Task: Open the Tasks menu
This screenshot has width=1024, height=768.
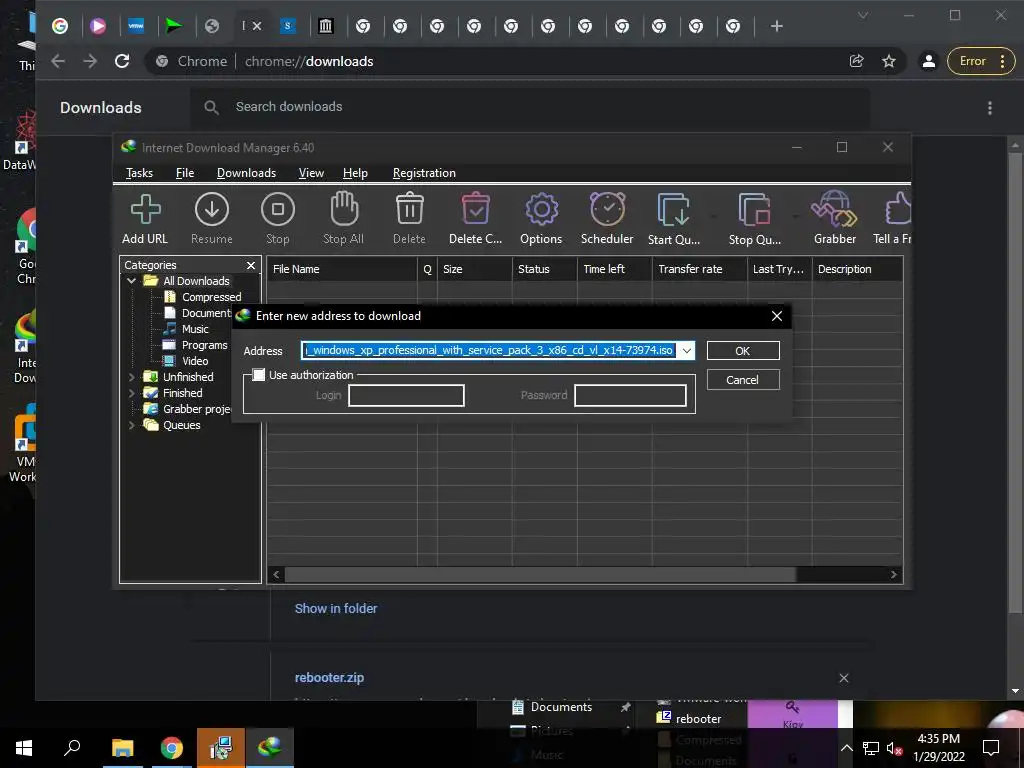Action: tap(139, 173)
